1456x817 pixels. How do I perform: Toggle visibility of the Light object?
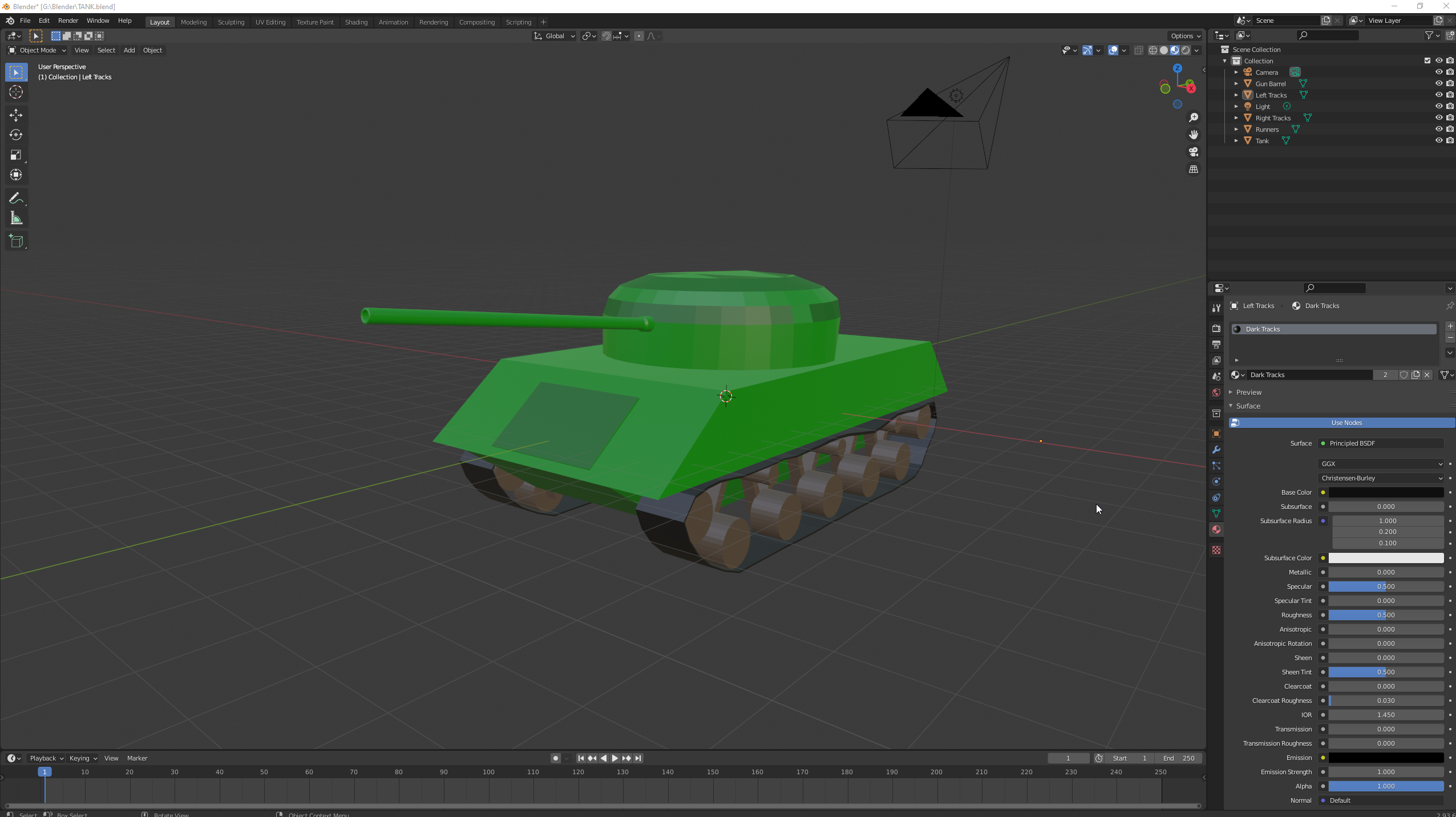(1438, 106)
